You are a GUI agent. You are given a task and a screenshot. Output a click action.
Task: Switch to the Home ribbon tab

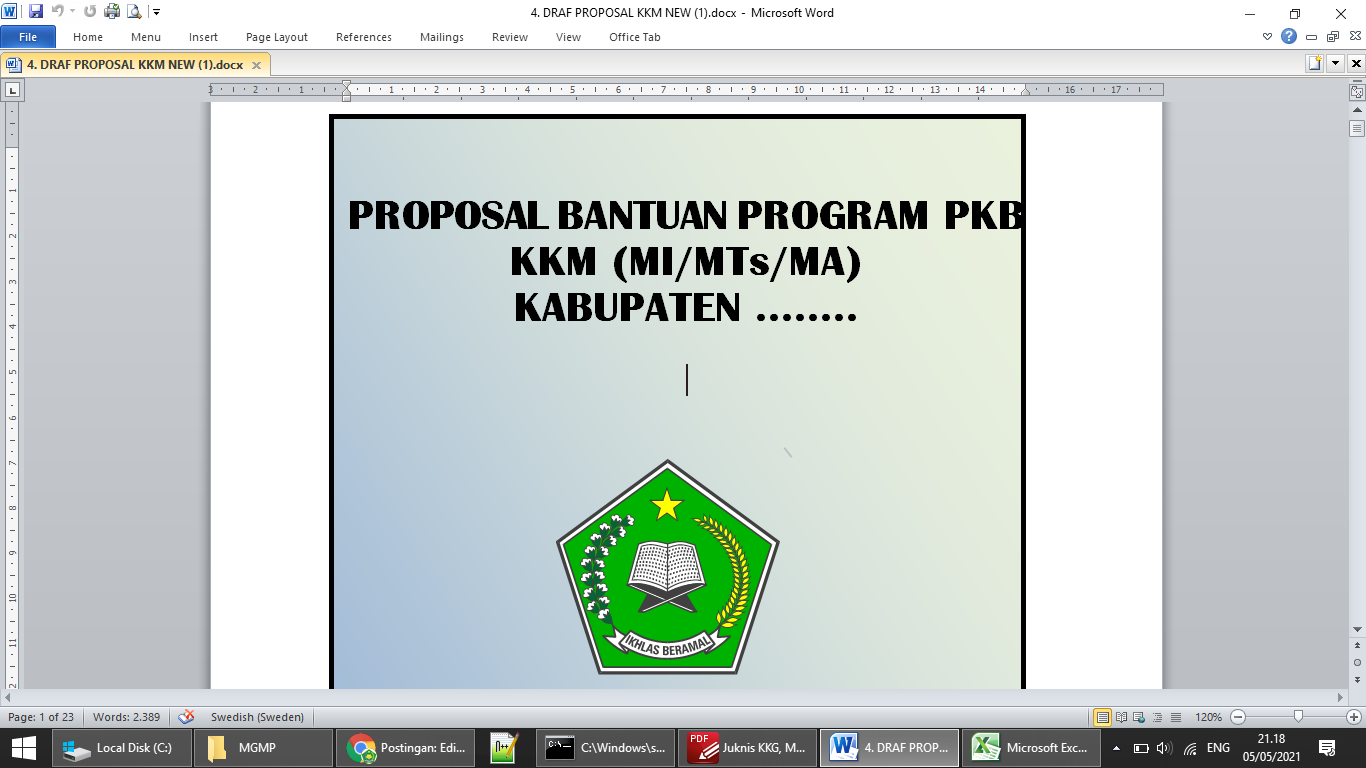click(88, 37)
